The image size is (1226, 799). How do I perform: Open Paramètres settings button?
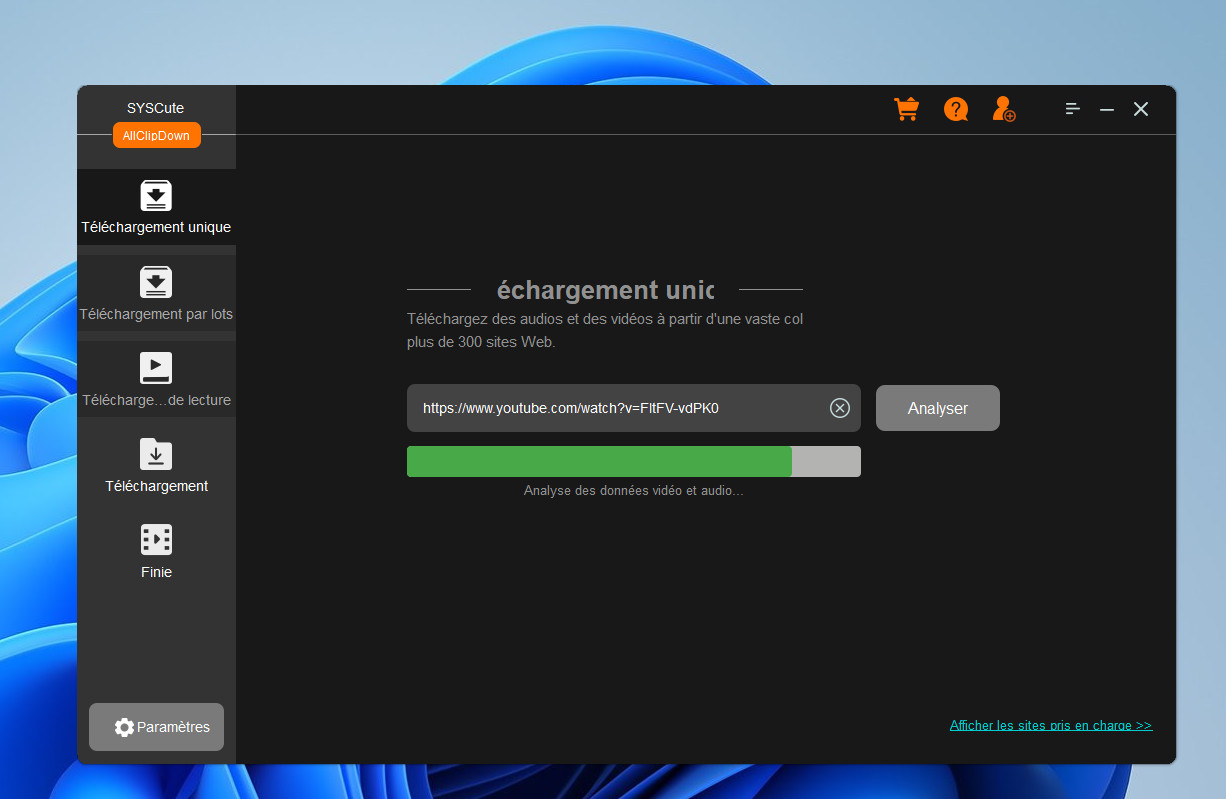click(x=157, y=727)
